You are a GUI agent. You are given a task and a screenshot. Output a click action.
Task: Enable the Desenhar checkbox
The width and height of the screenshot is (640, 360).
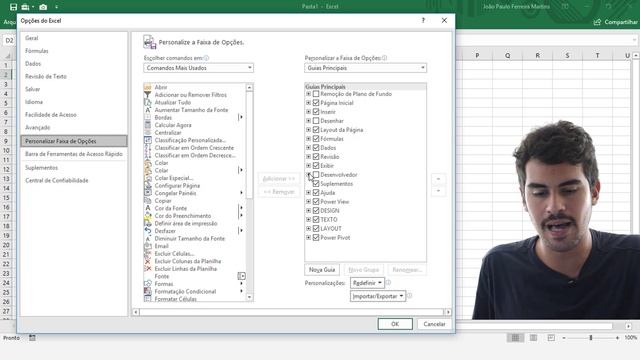316,121
